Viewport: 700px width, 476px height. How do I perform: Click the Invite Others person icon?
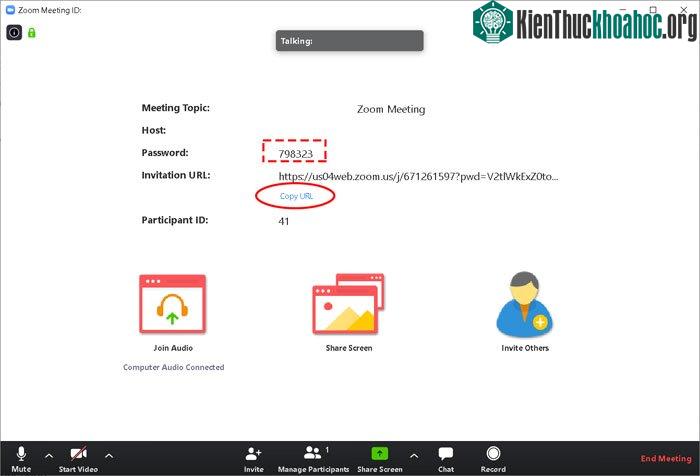(525, 304)
